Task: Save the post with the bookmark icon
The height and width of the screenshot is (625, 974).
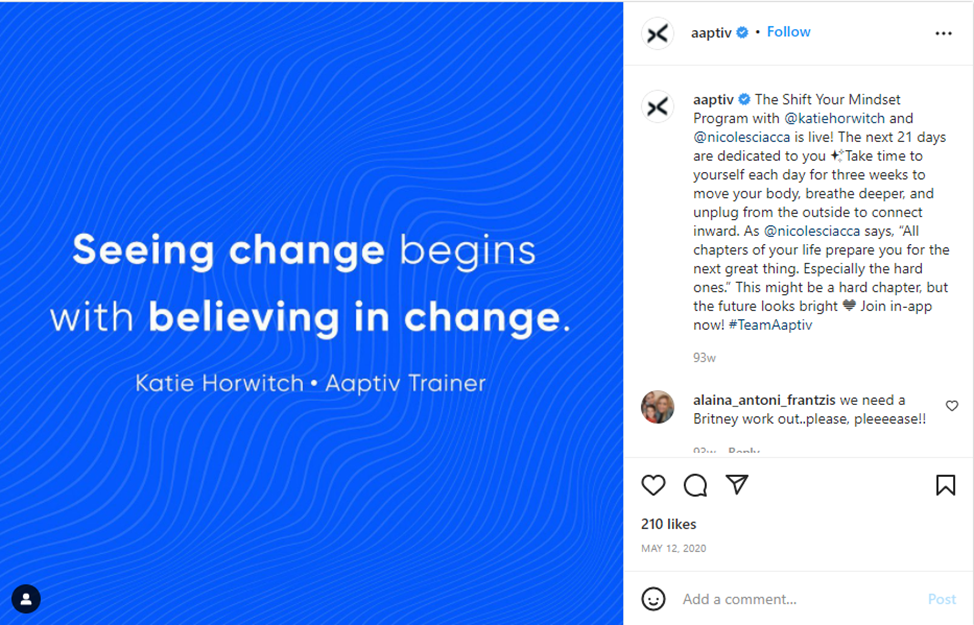Action: coord(945,485)
